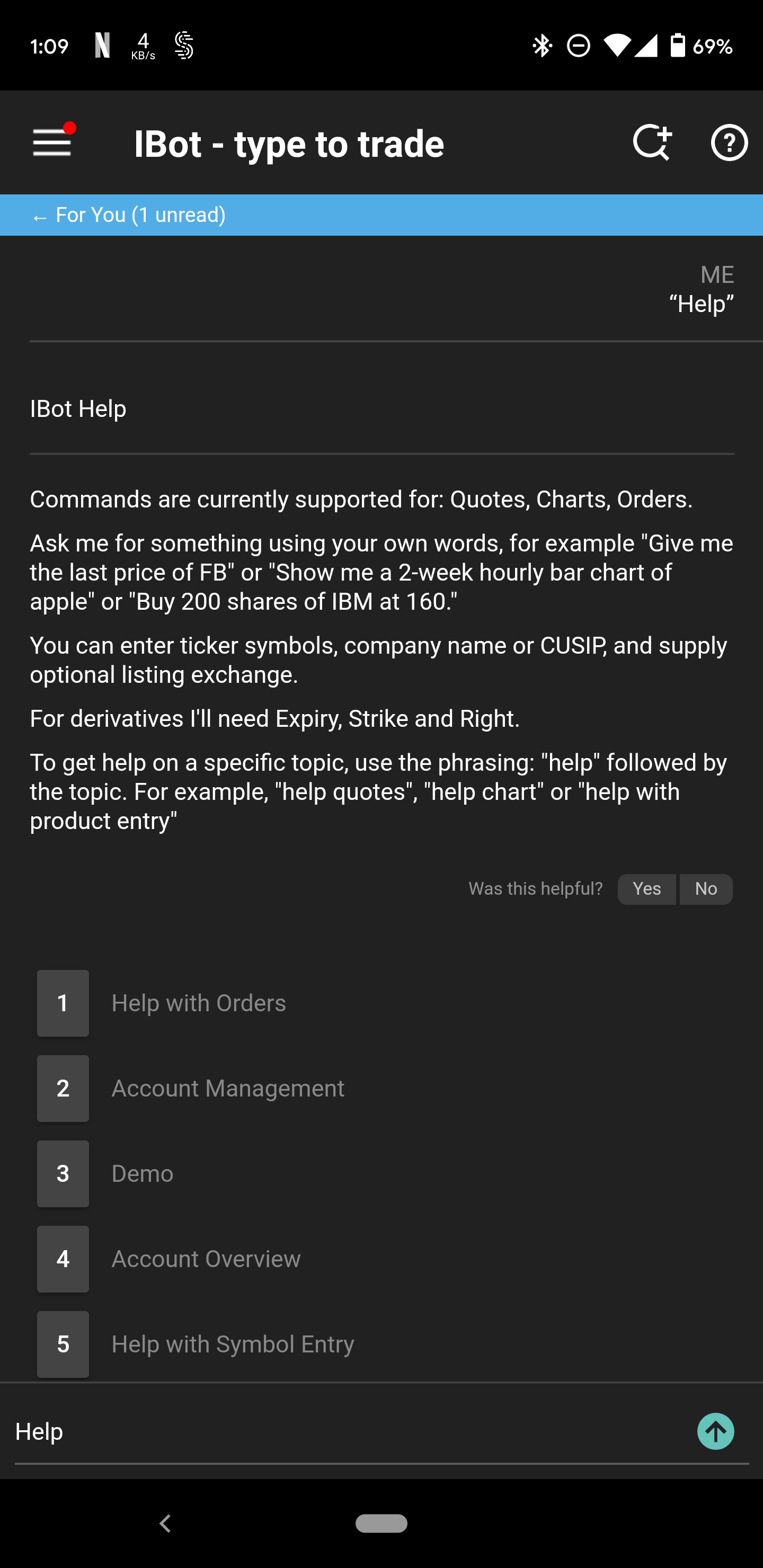
Task: Start a new IBot search chat
Action: click(652, 142)
